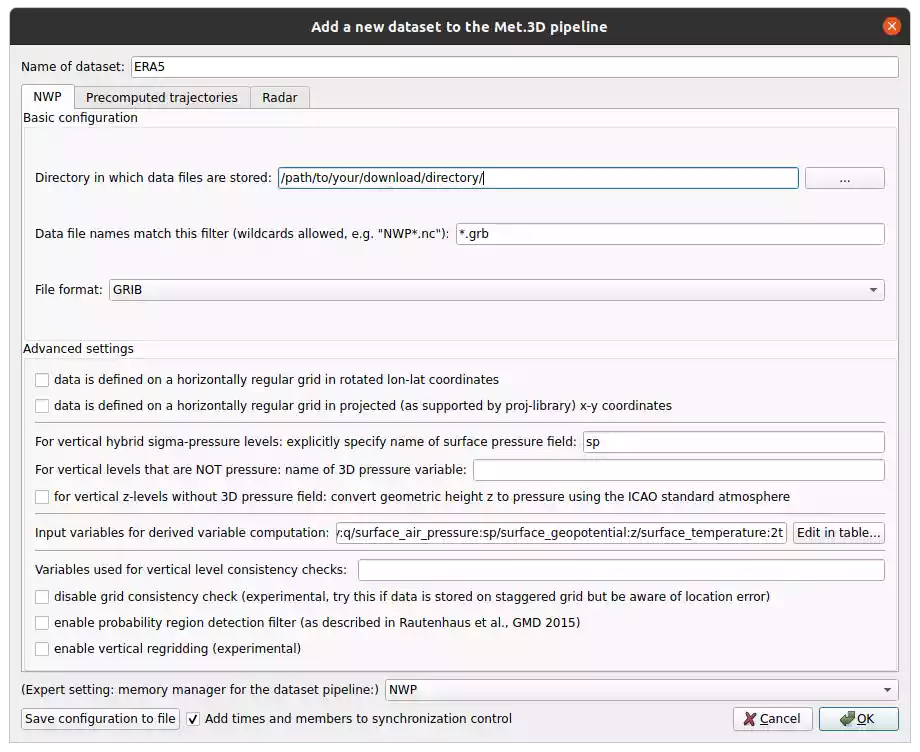The height and width of the screenshot is (752, 920).
Task: Click the 3D pressure variable name field
Action: (679, 470)
